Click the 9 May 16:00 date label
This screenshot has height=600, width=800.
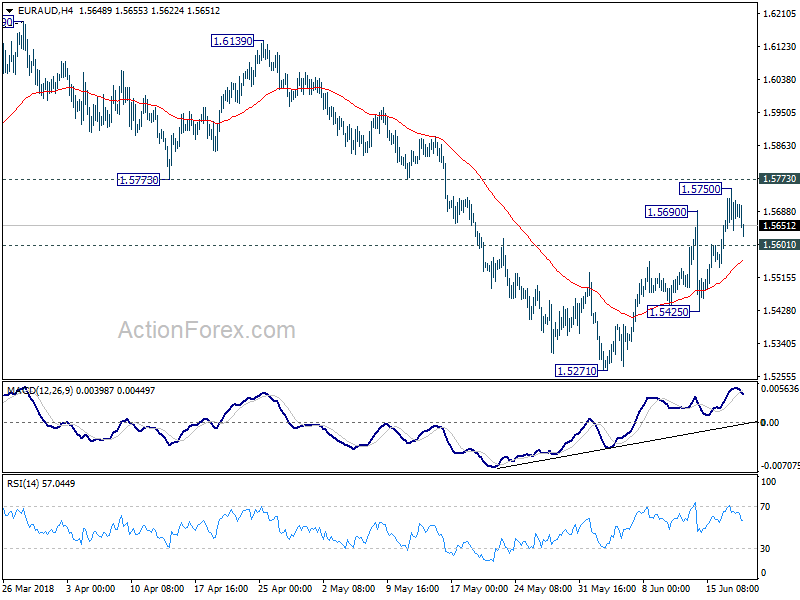pyautogui.click(x=413, y=588)
